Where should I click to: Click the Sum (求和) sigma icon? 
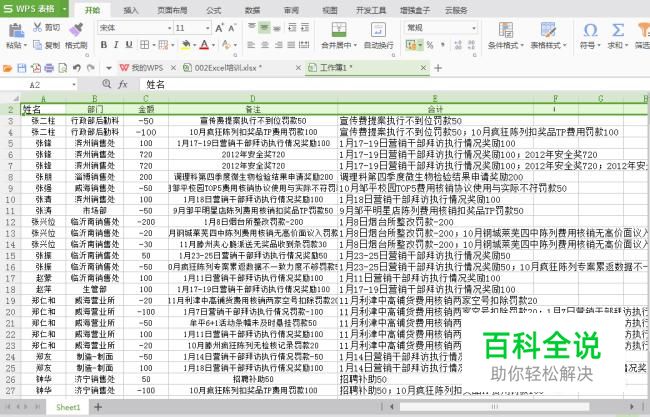[618, 30]
